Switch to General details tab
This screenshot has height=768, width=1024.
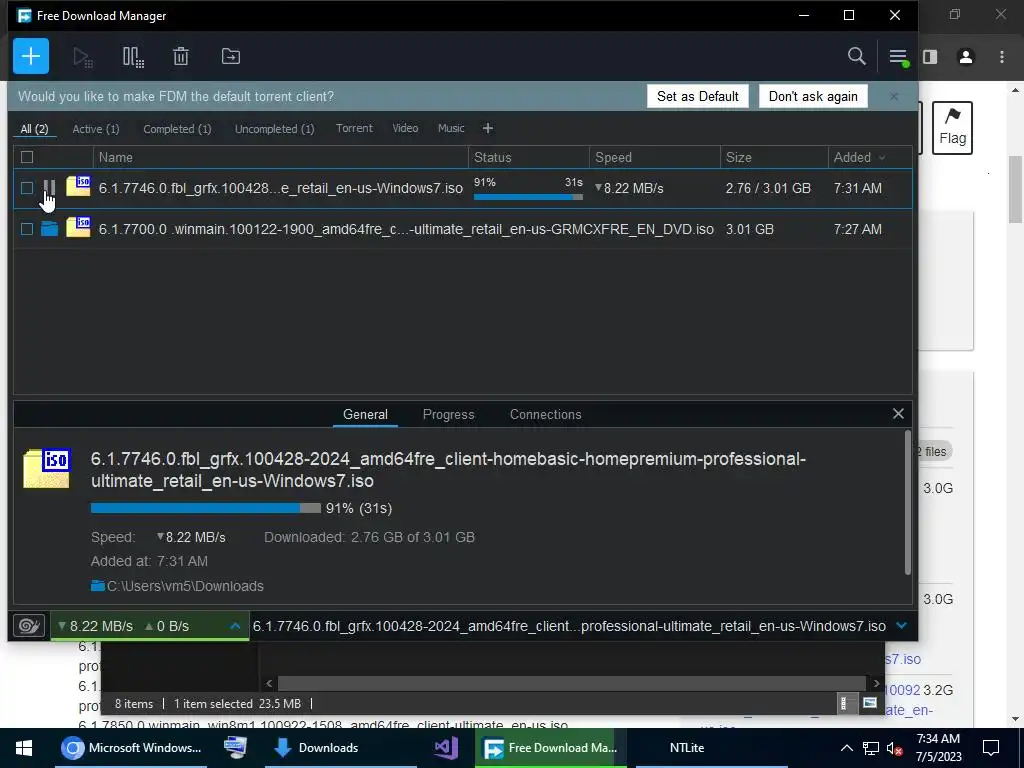pos(365,414)
